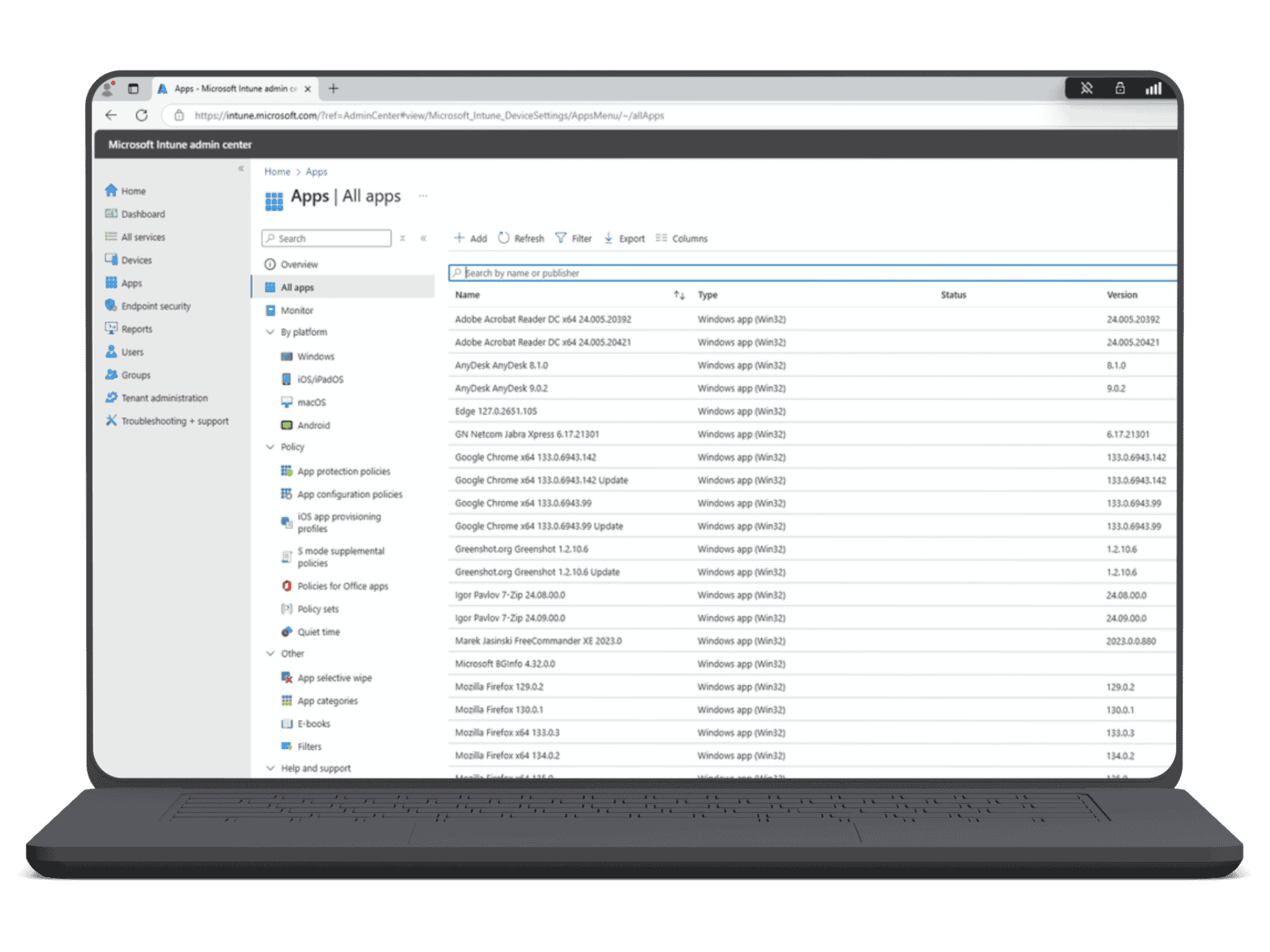Open Quiet time
Viewport: 1270px width, 952px height.
[310, 632]
